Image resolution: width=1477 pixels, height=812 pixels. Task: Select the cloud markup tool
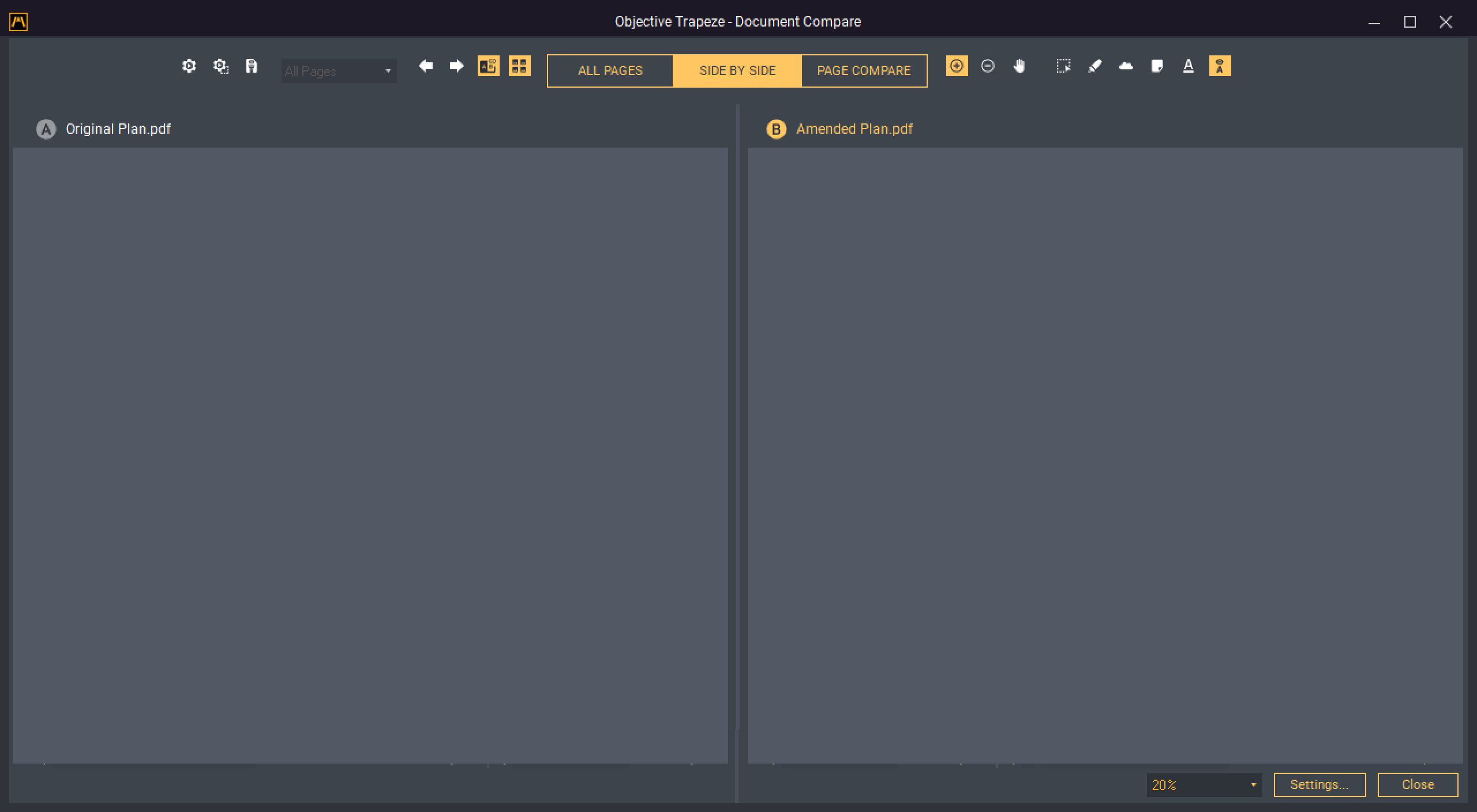[1126, 66]
